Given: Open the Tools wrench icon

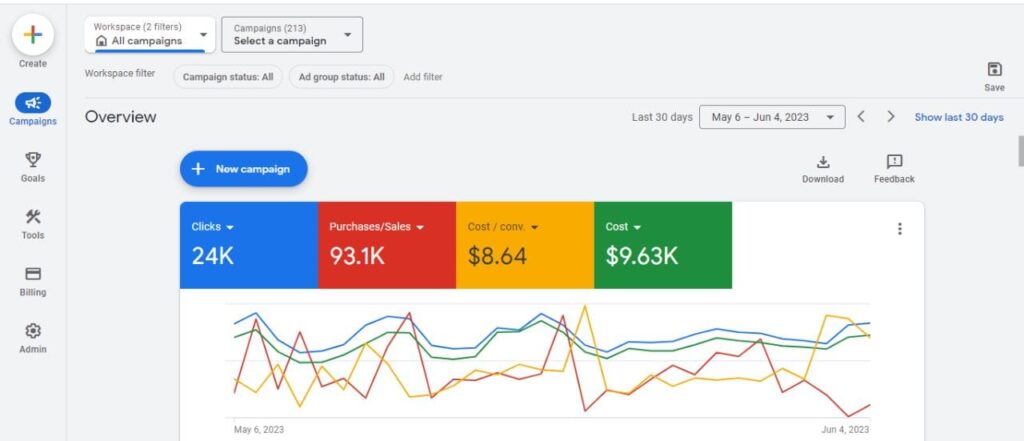Looking at the screenshot, I should tap(33, 217).
